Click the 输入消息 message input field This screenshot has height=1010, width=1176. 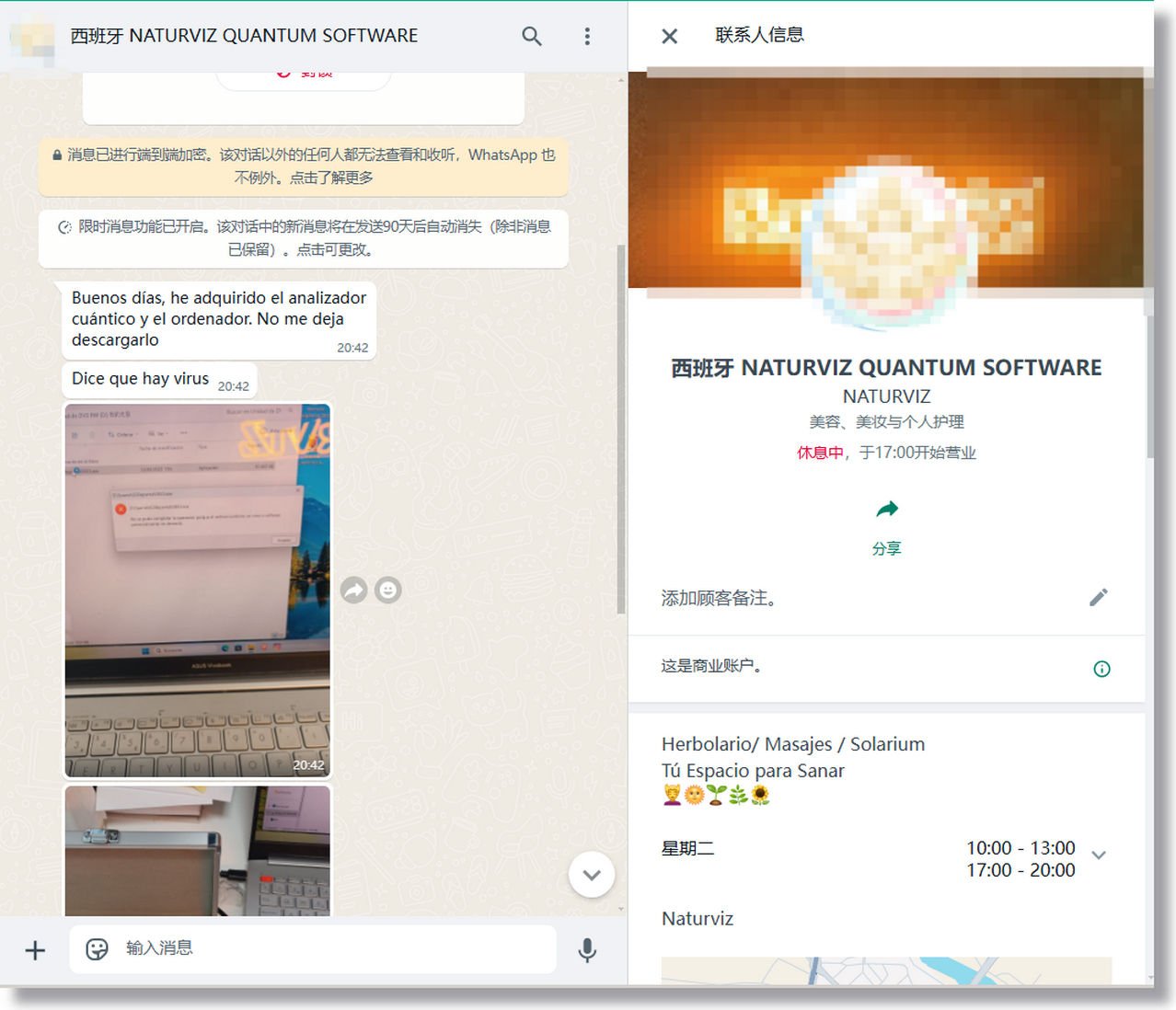click(313, 949)
